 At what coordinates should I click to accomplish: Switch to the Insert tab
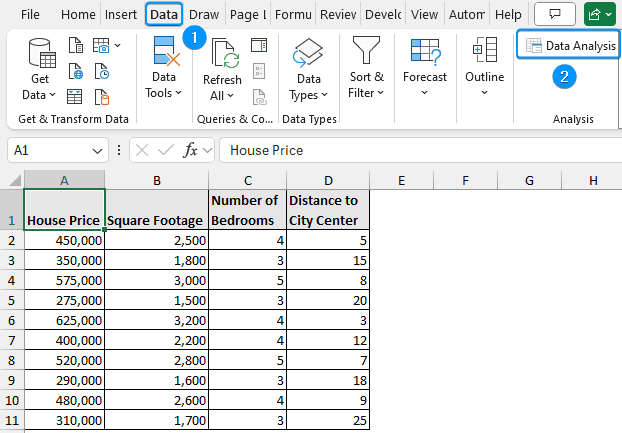pos(121,14)
